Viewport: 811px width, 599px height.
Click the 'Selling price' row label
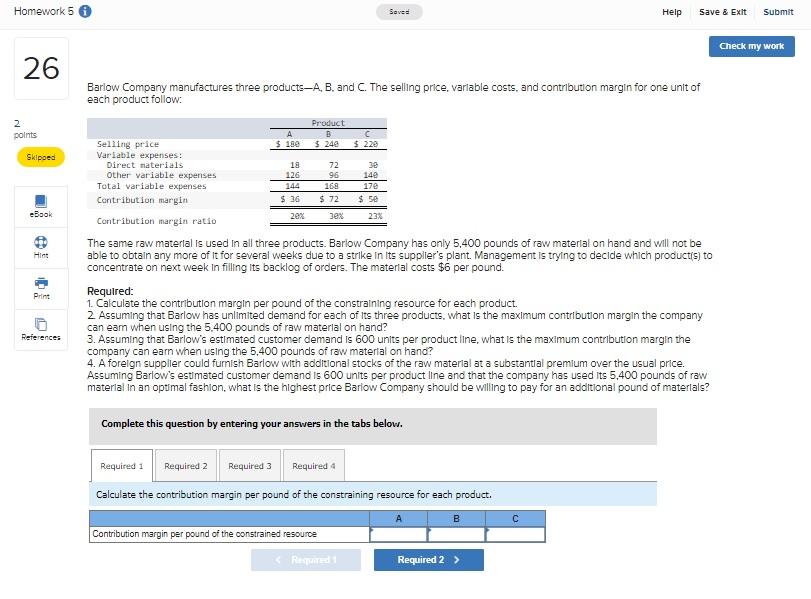click(x=128, y=144)
